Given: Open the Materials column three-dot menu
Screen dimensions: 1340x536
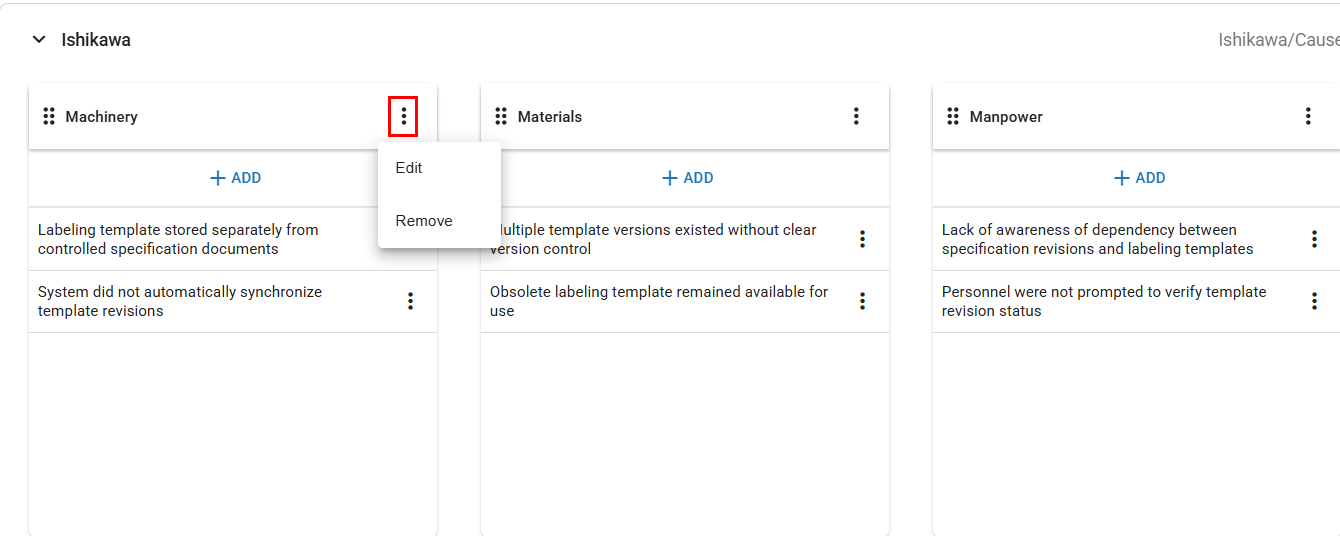Looking at the screenshot, I should 856,117.
